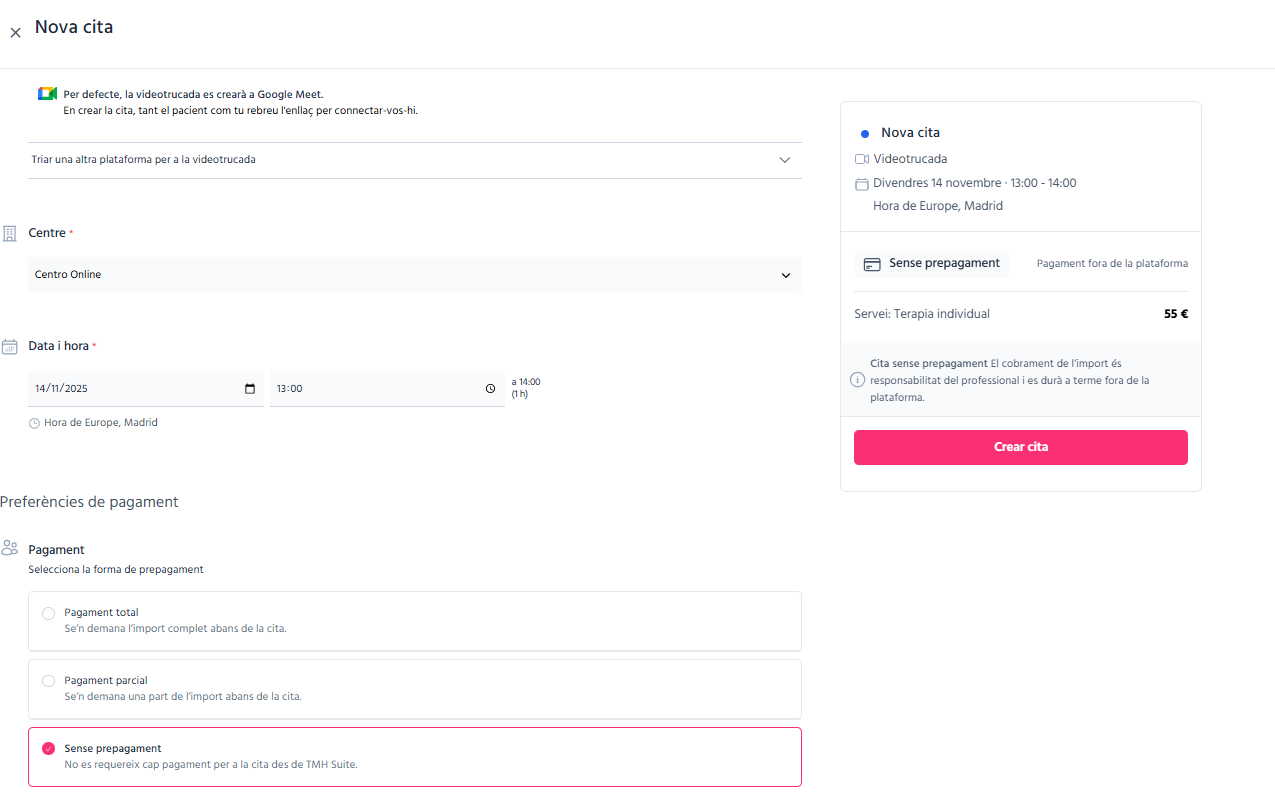Screen dimensions: 1275x804
Task: Click 'Divendres 14 novembre · 13:00 - 14:00' text
Action: pos(975,183)
